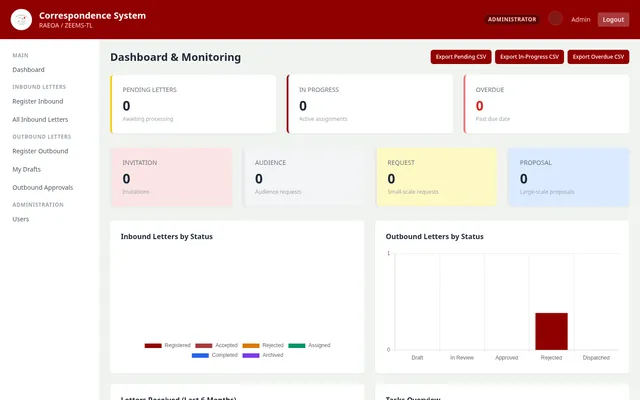Click the Correspondence System title text
Screen dimensions: 640x400
(x=92, y=16)
